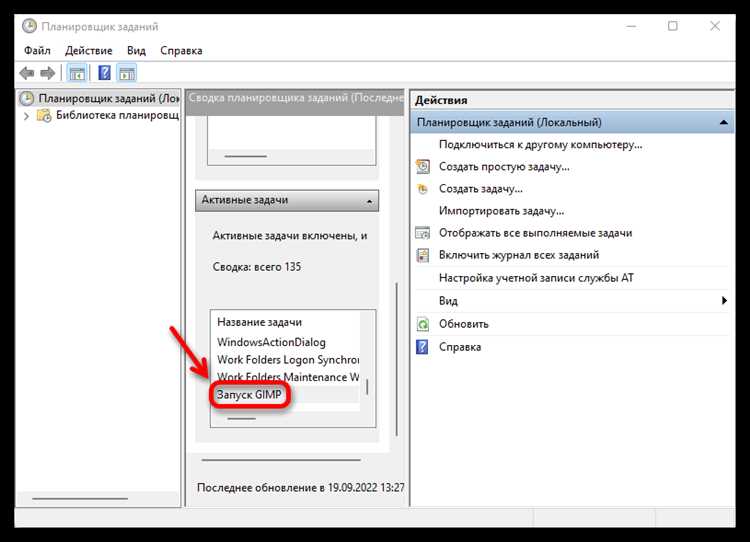Image resolution: width=750 pixels, height=542 pixels.
Task: Click the Библиотека планировщика folder icon
Action: tap(44, 115)
